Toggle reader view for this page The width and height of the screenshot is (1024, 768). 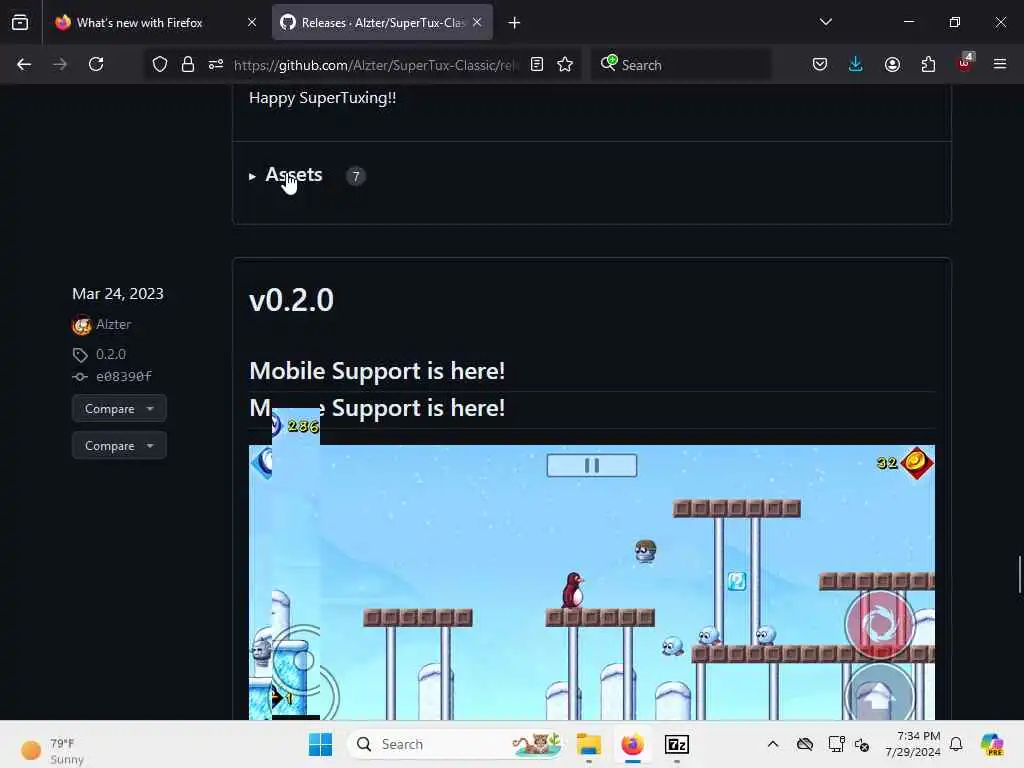click(x=537, y=65)
